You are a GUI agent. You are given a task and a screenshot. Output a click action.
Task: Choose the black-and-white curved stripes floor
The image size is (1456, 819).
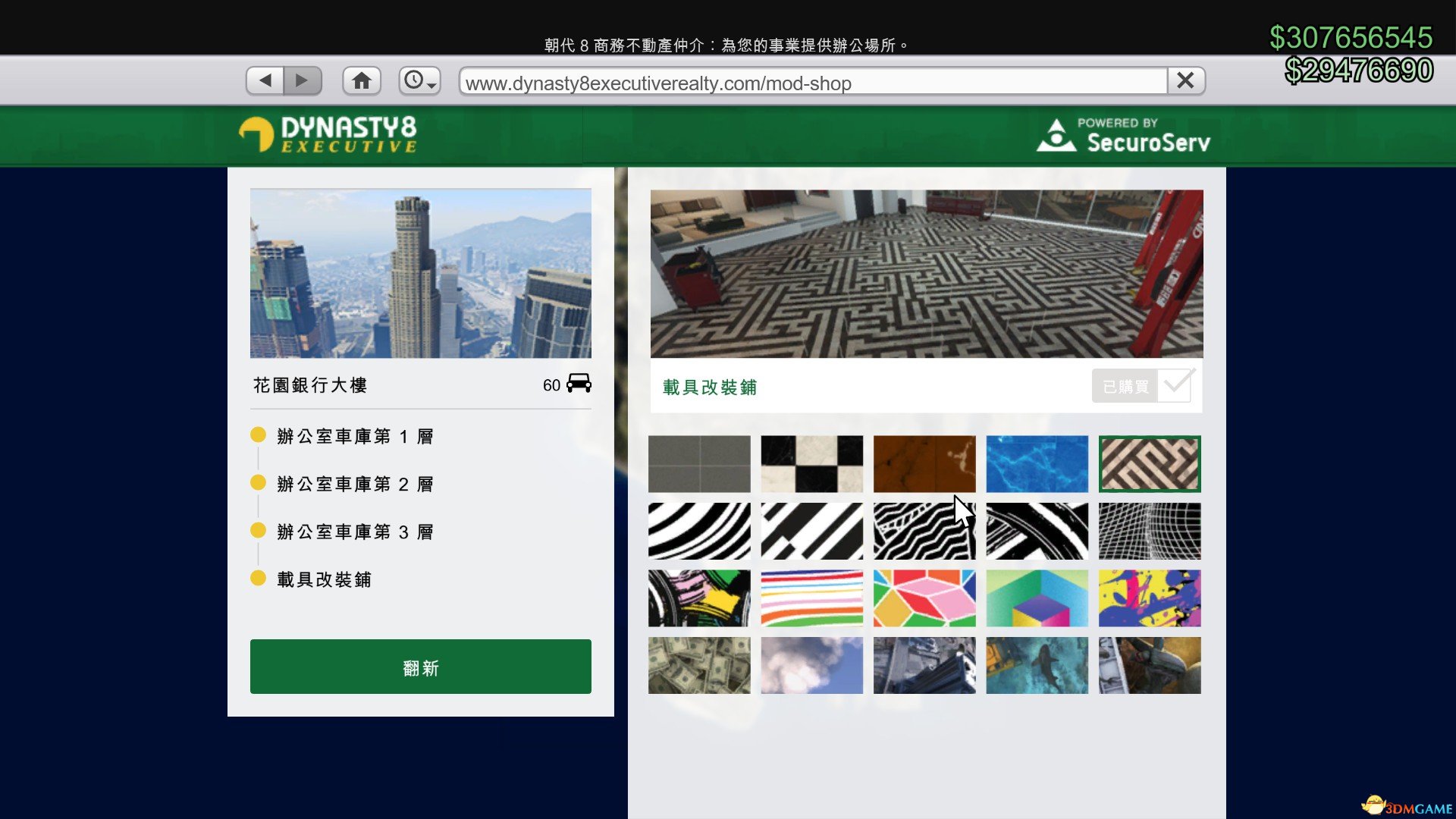click(699, 531)
